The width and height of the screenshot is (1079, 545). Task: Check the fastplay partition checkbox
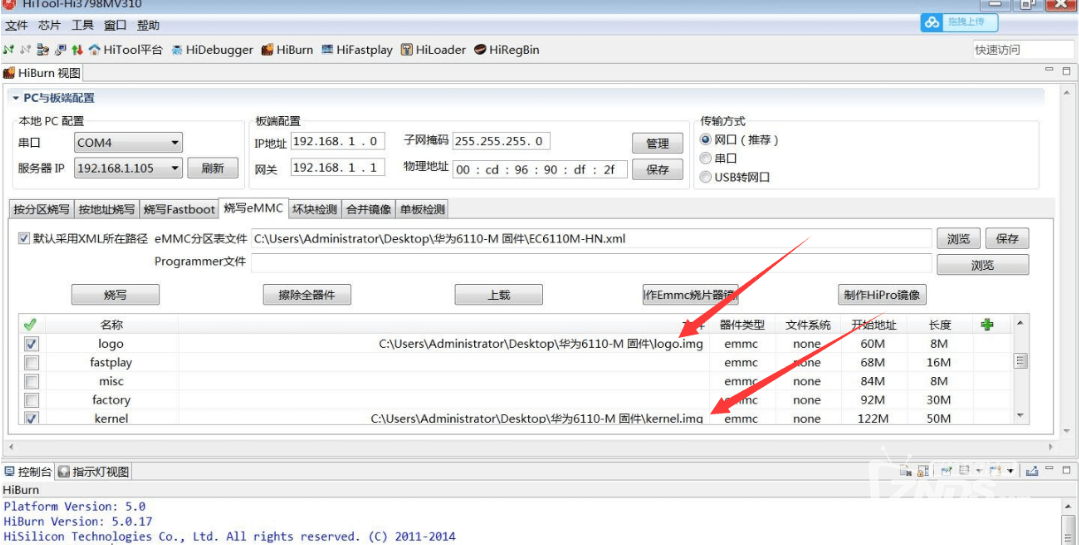(31, 362)
